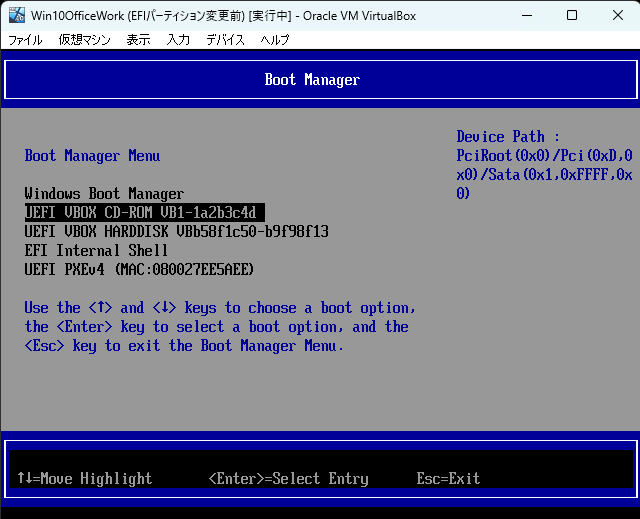Open the ヘルプ menu
The image size is (640, 519).
click(x=275, y=40)
